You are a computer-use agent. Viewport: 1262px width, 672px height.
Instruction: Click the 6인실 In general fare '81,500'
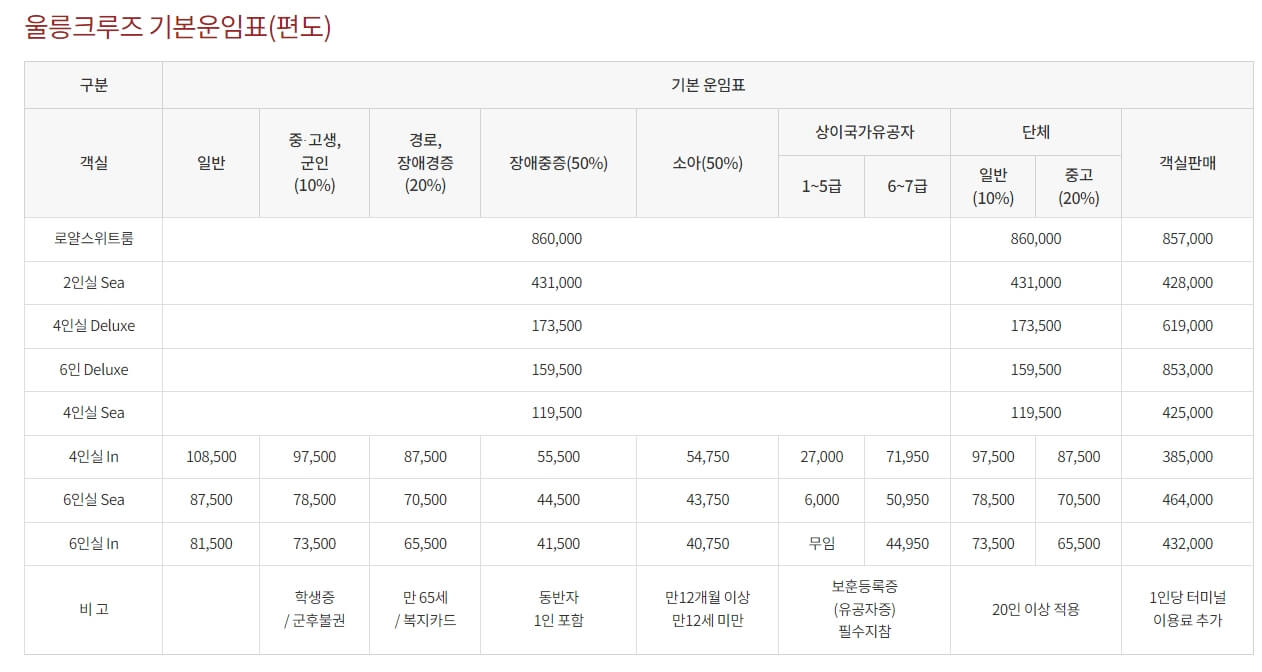pyautogui.click(x=211, y=544)
